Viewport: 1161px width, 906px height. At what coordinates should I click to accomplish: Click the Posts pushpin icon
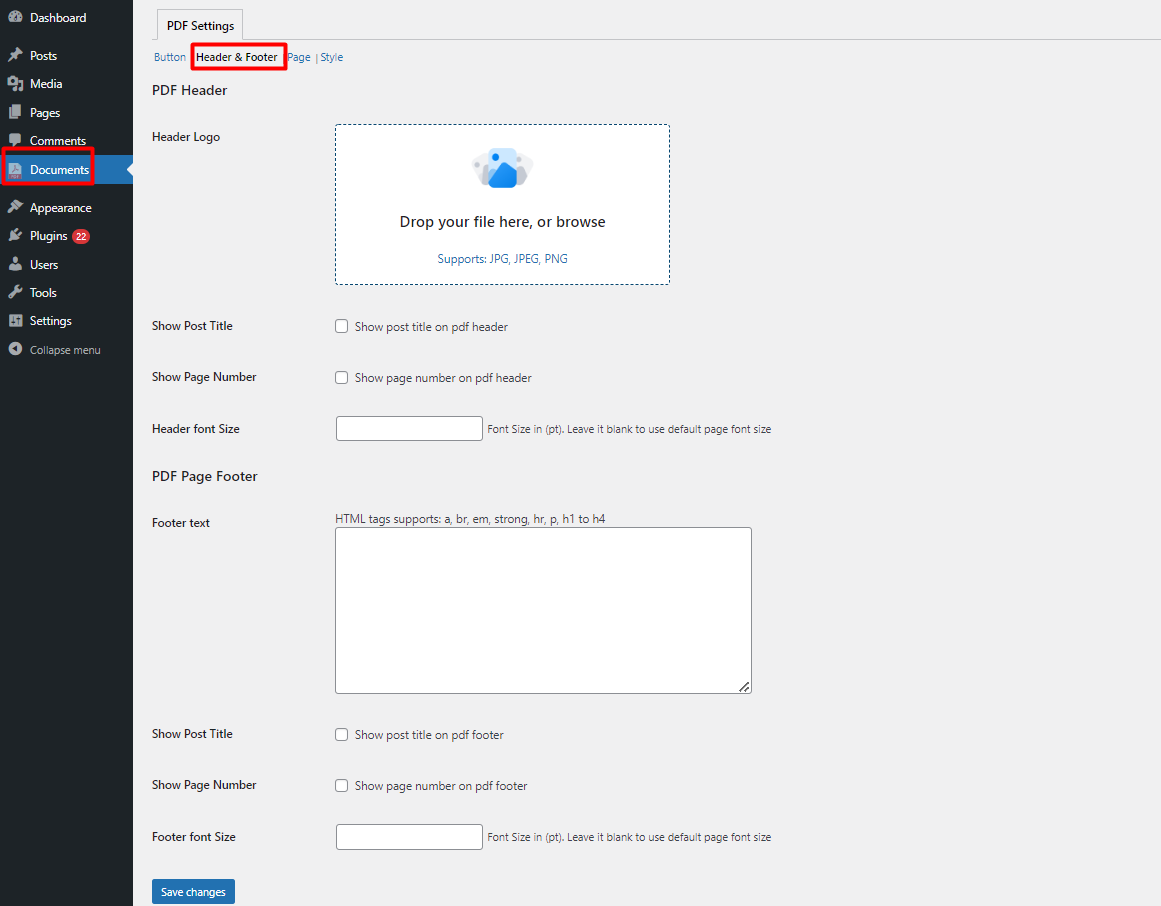point(15,56)
